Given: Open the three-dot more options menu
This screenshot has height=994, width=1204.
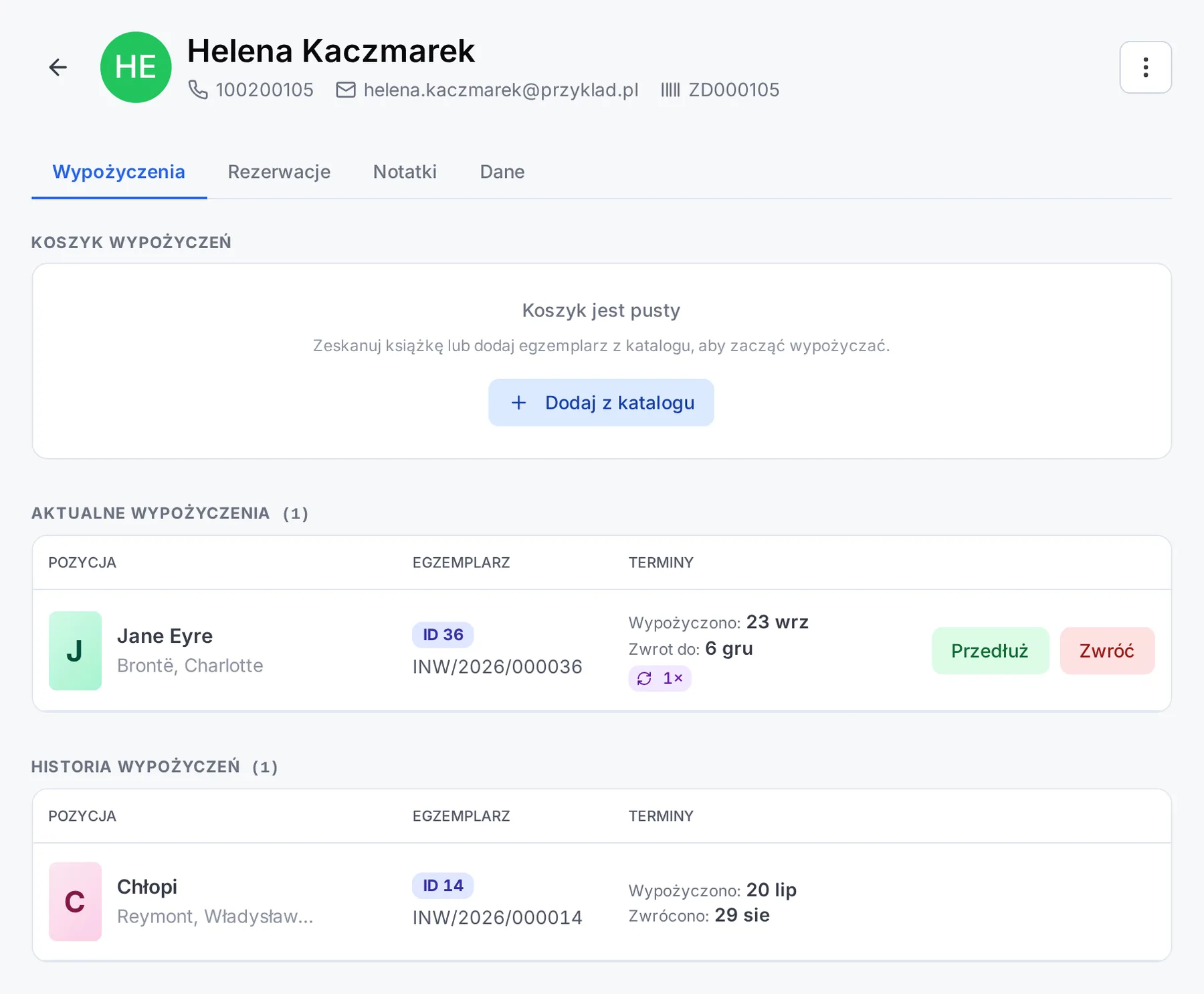Looking at the screenshot, I should [x=1145, y=68].
